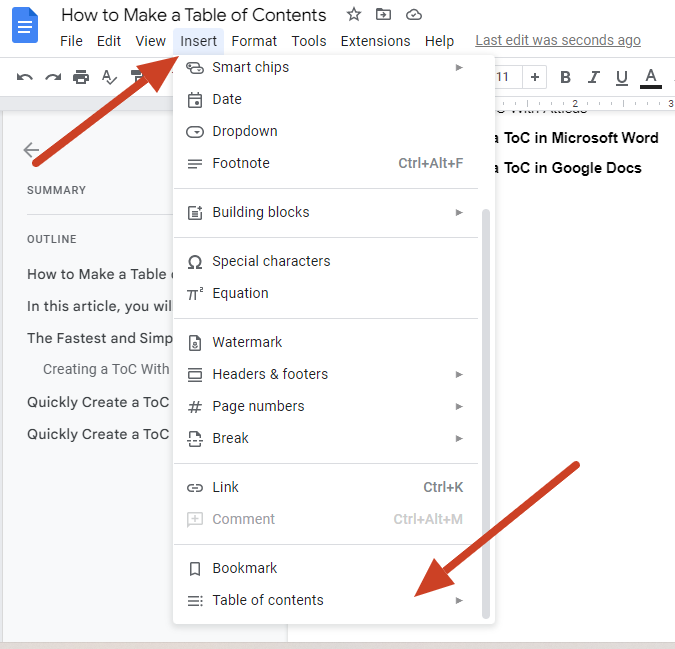Star this document
The width and height of the screenshot is (675, 649).
(x=353, y=14)
